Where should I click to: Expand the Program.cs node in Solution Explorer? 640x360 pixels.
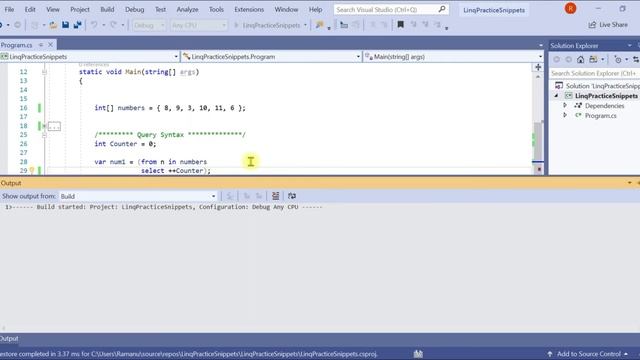pyautogui.click(x=565, y=116)
